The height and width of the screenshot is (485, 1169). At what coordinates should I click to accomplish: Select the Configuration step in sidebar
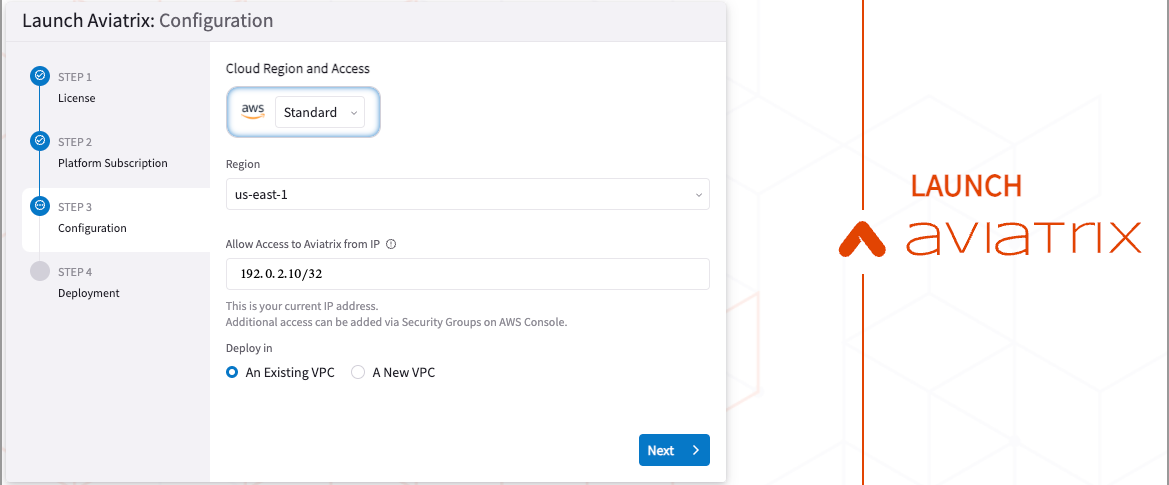click(x=92, y=228)
